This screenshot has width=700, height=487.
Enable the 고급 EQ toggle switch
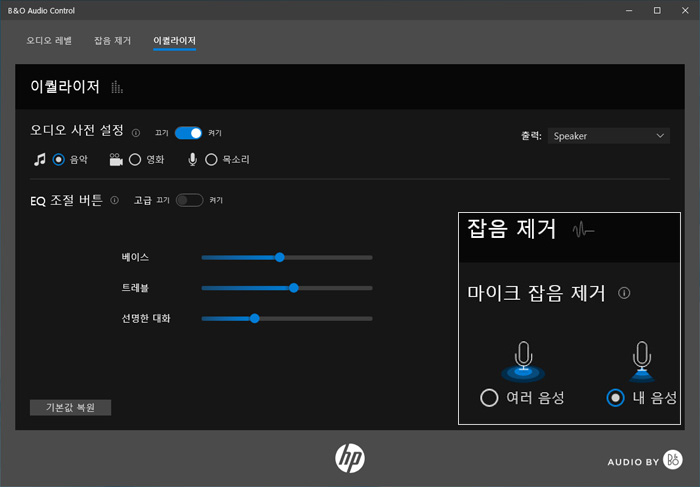pos(188,200)
